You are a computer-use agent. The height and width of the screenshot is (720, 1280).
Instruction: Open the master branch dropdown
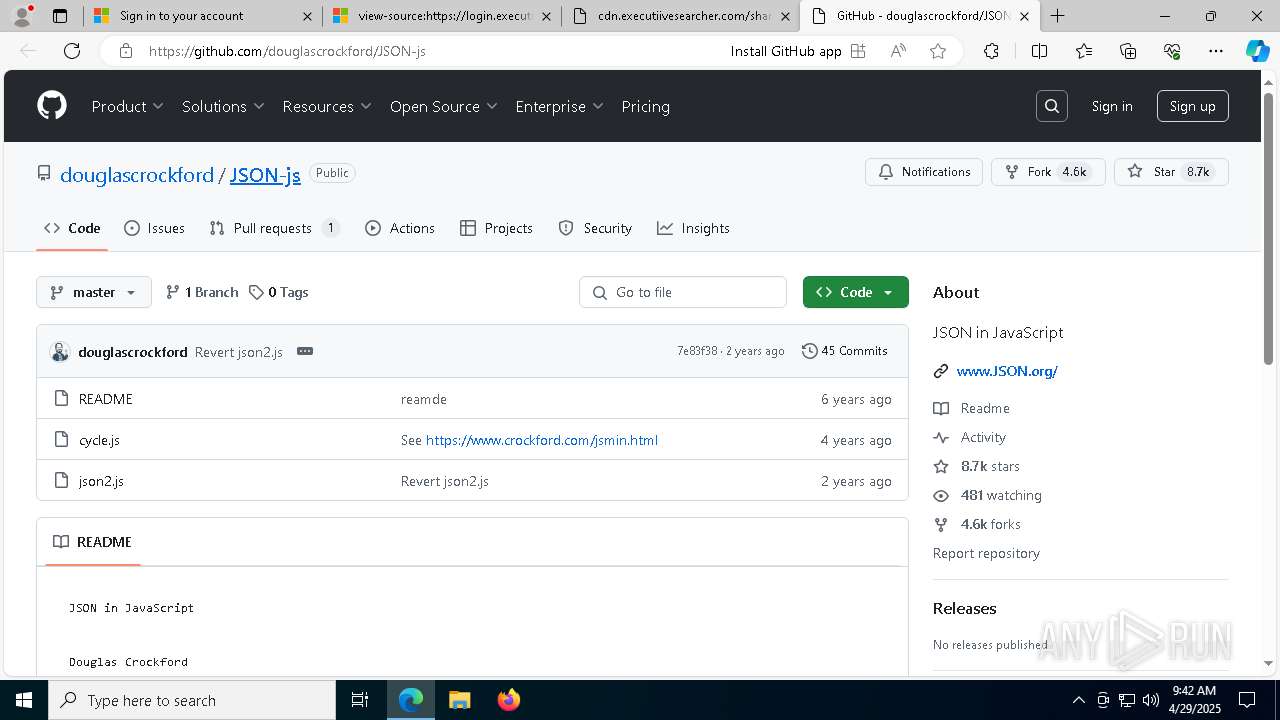click(94, 292)
